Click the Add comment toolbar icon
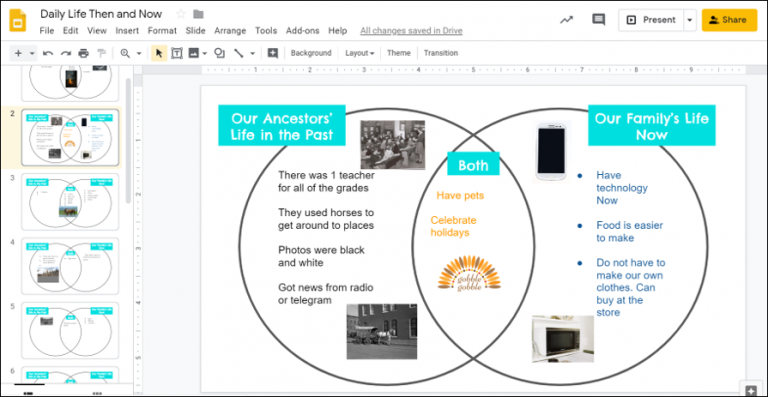Viewport: 768px width, 397px height. [x=273, y=53]
